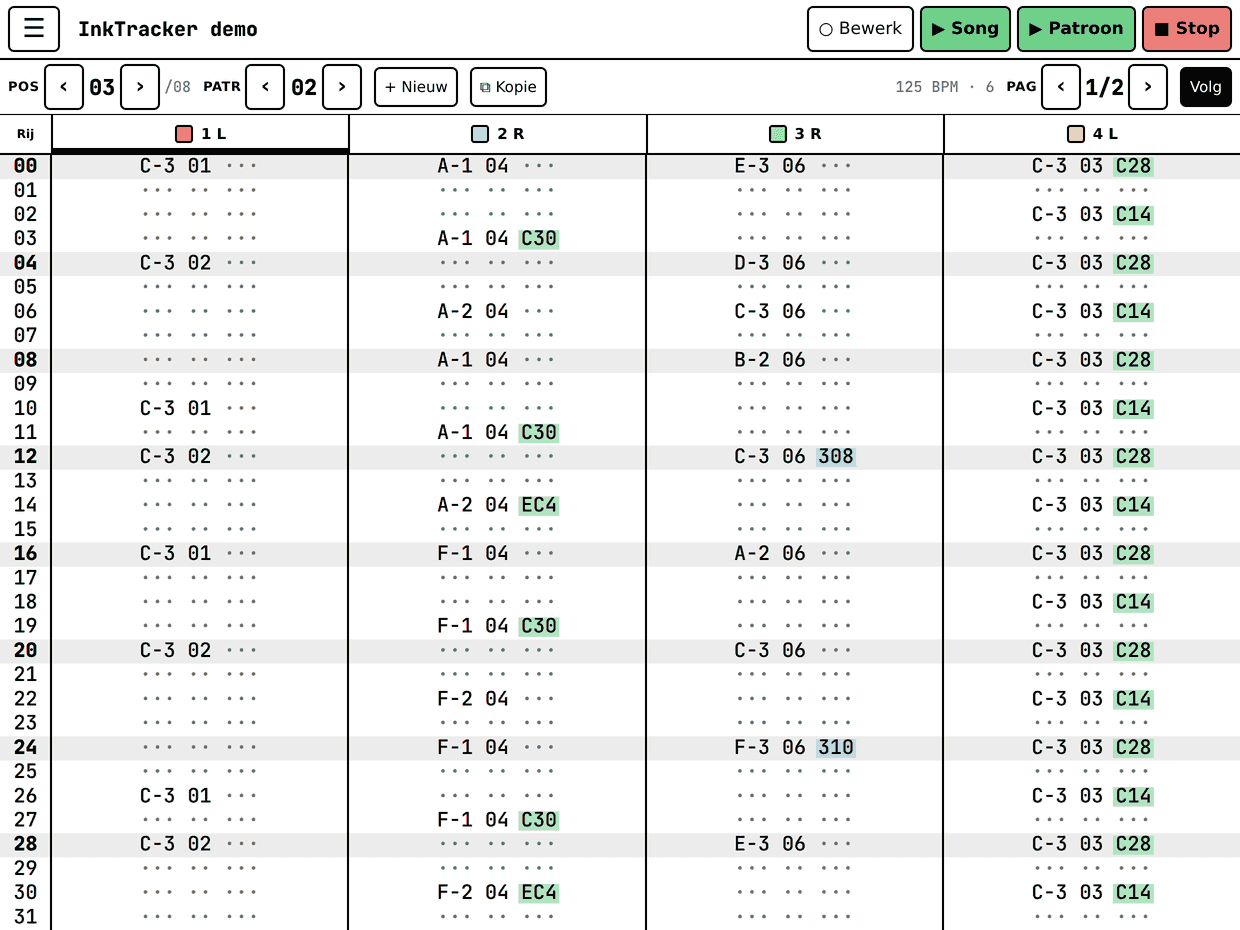The width and height of the screenshot is (1240, 930).
Task: Open the hamburger menu
Action: (x=34, y=29)
